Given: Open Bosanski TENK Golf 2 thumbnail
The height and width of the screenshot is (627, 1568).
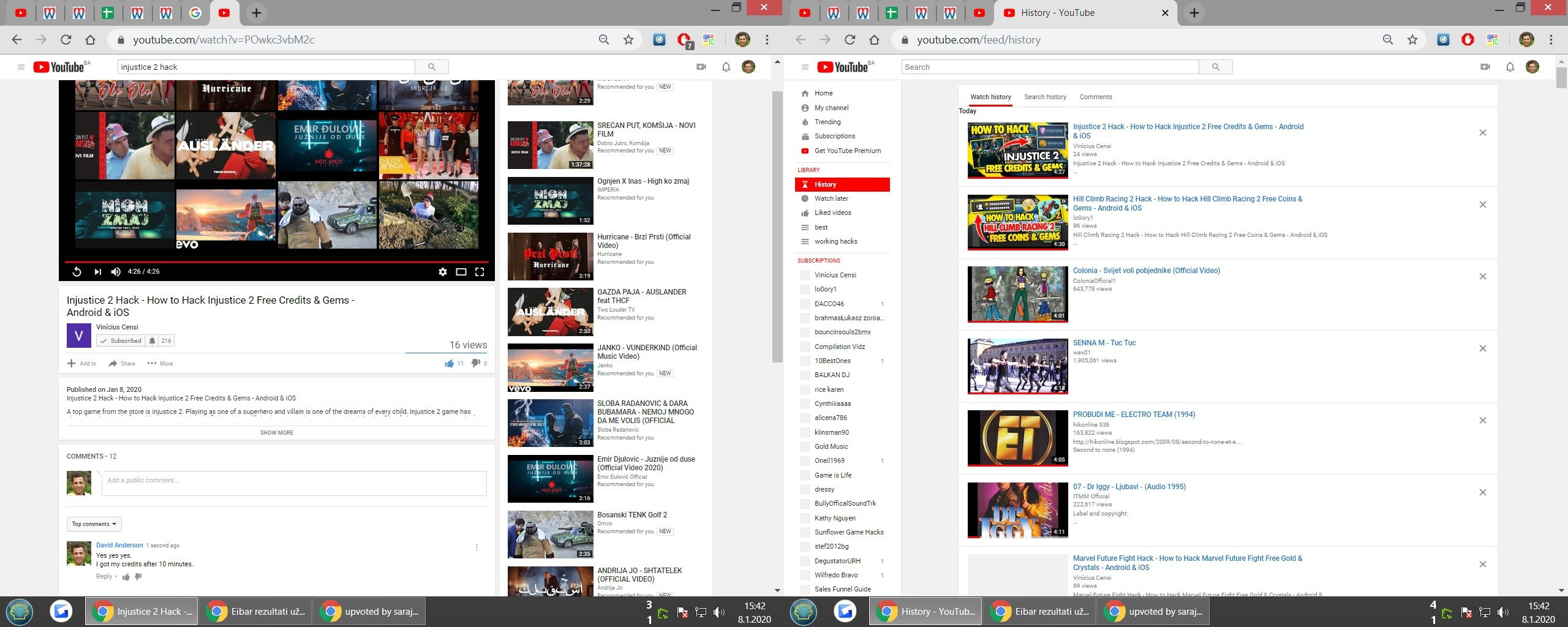Looking at the screenshot, I should pos(550,535).
